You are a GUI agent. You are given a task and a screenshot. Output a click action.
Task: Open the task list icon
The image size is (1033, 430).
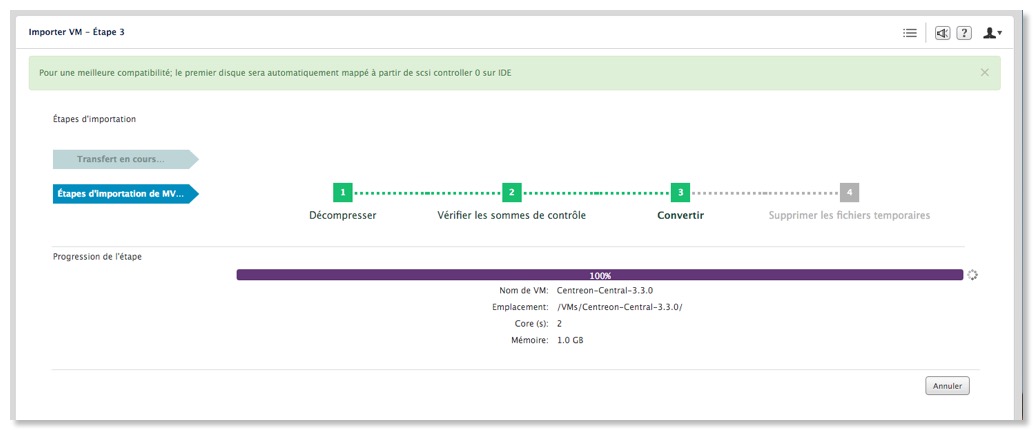tap(910, 33)
